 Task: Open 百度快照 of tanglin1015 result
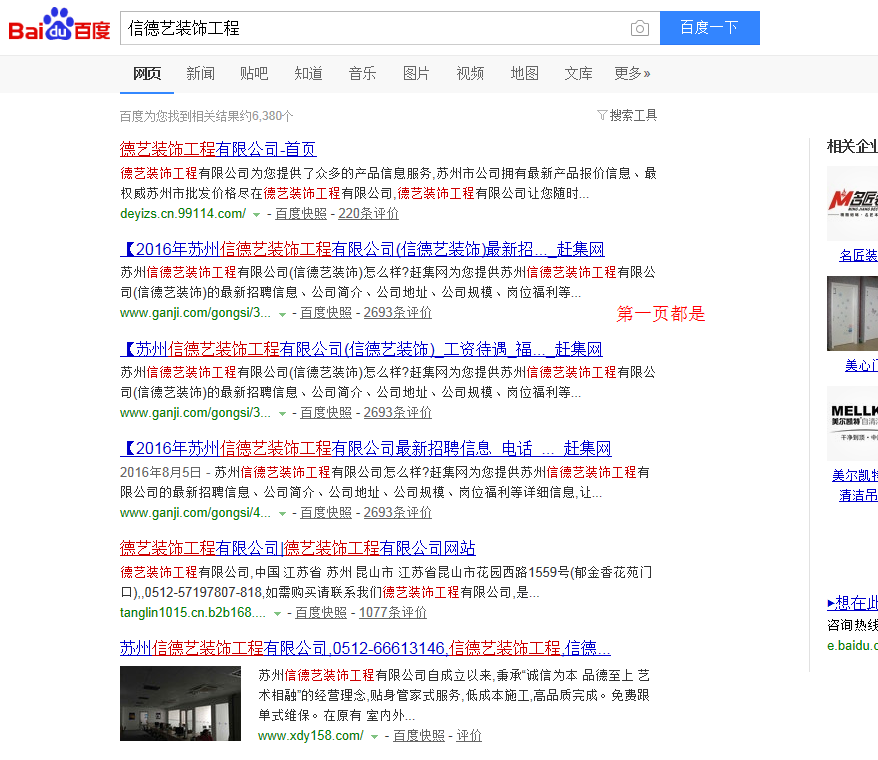pyautogui.click(x=321, y=613)
